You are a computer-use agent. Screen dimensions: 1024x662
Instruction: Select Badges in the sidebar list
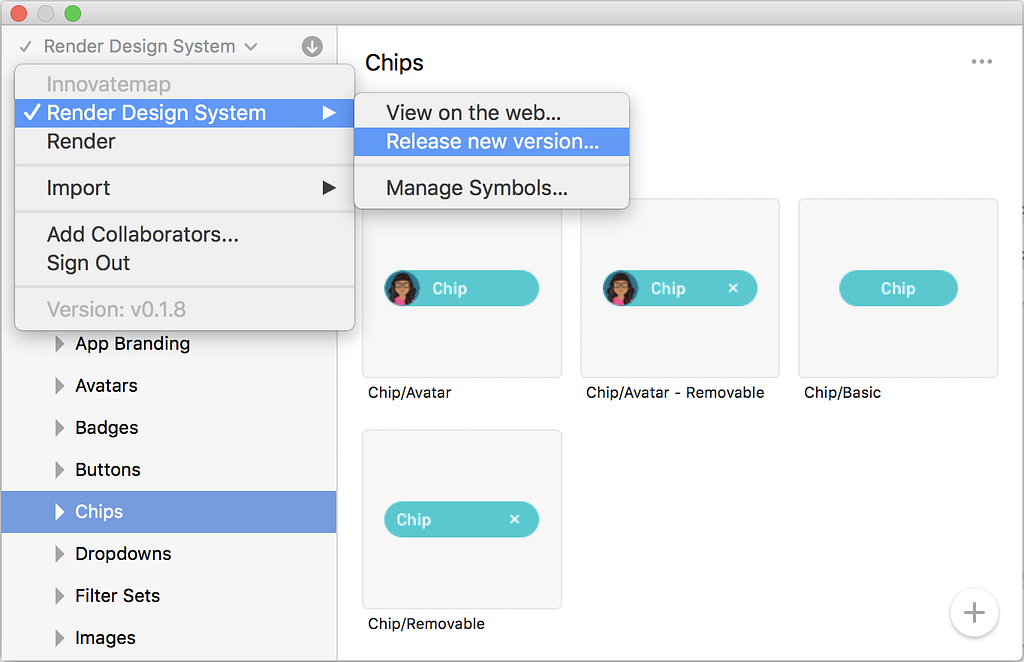[168, 428]
